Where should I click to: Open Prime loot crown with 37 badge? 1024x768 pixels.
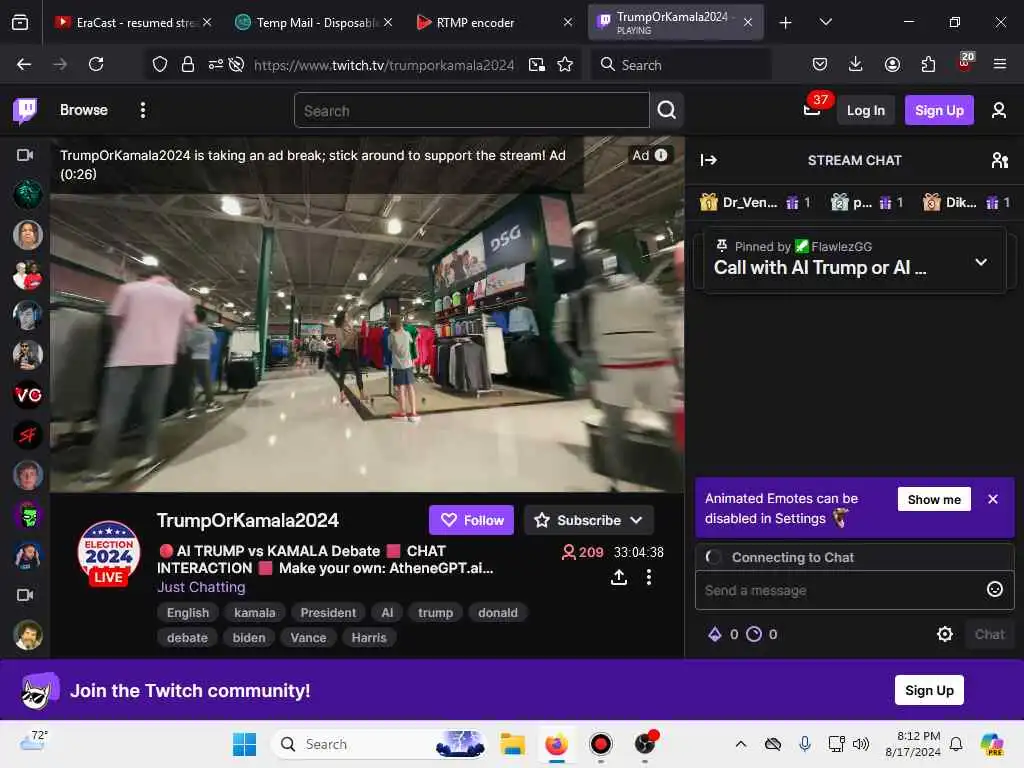[x=812, y=108]
